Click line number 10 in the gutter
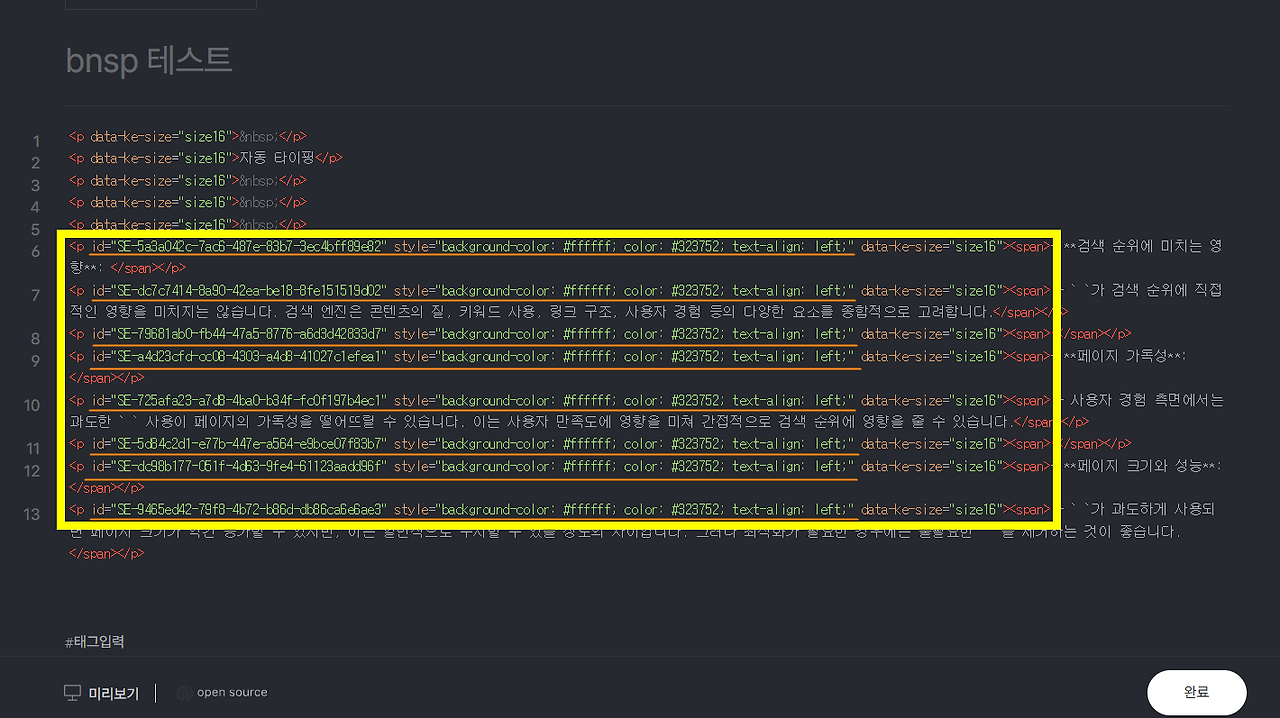Viewport: 1280px width, 718px height. pos(33,405)
